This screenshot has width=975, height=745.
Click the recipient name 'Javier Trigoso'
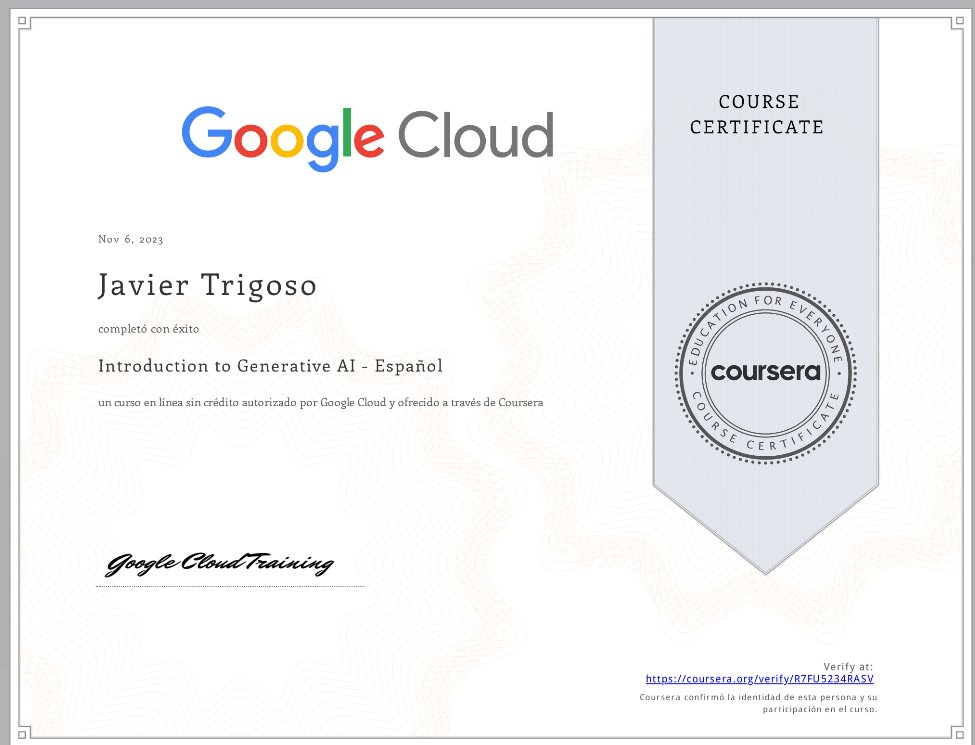(x=207, y=285)
